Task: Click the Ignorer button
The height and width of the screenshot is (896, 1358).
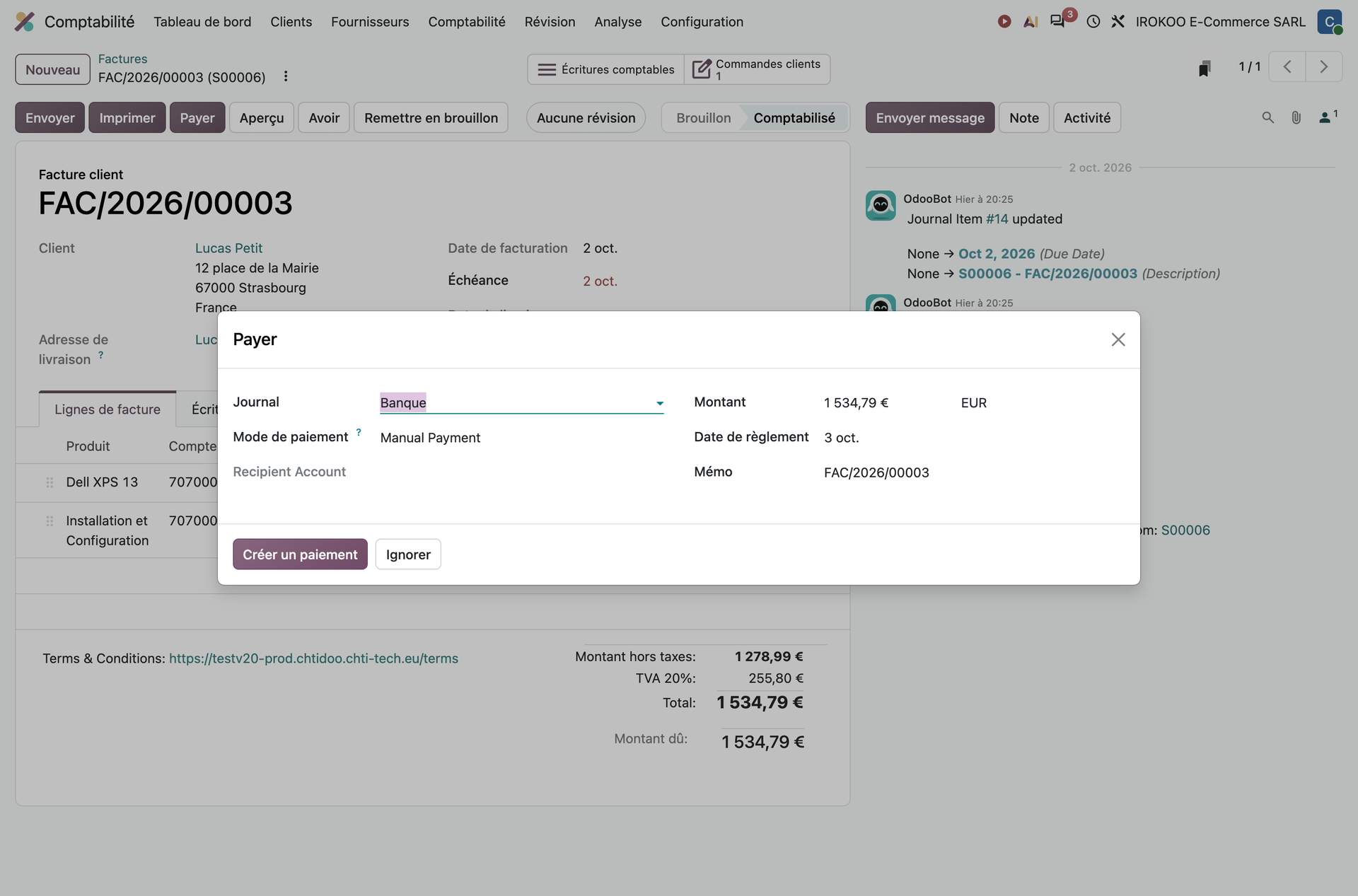Action: click(x=408, y=554)
